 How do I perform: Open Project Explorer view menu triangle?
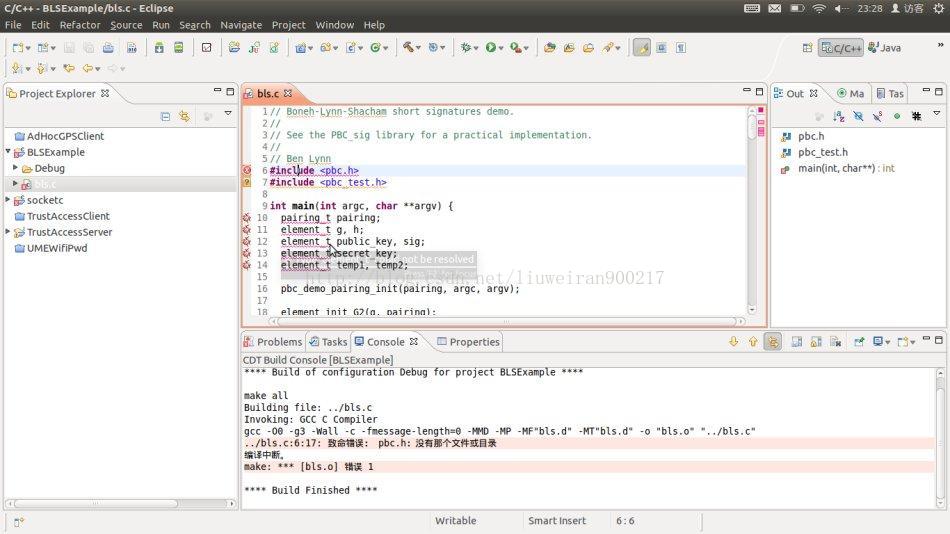(x=228, y=113)
